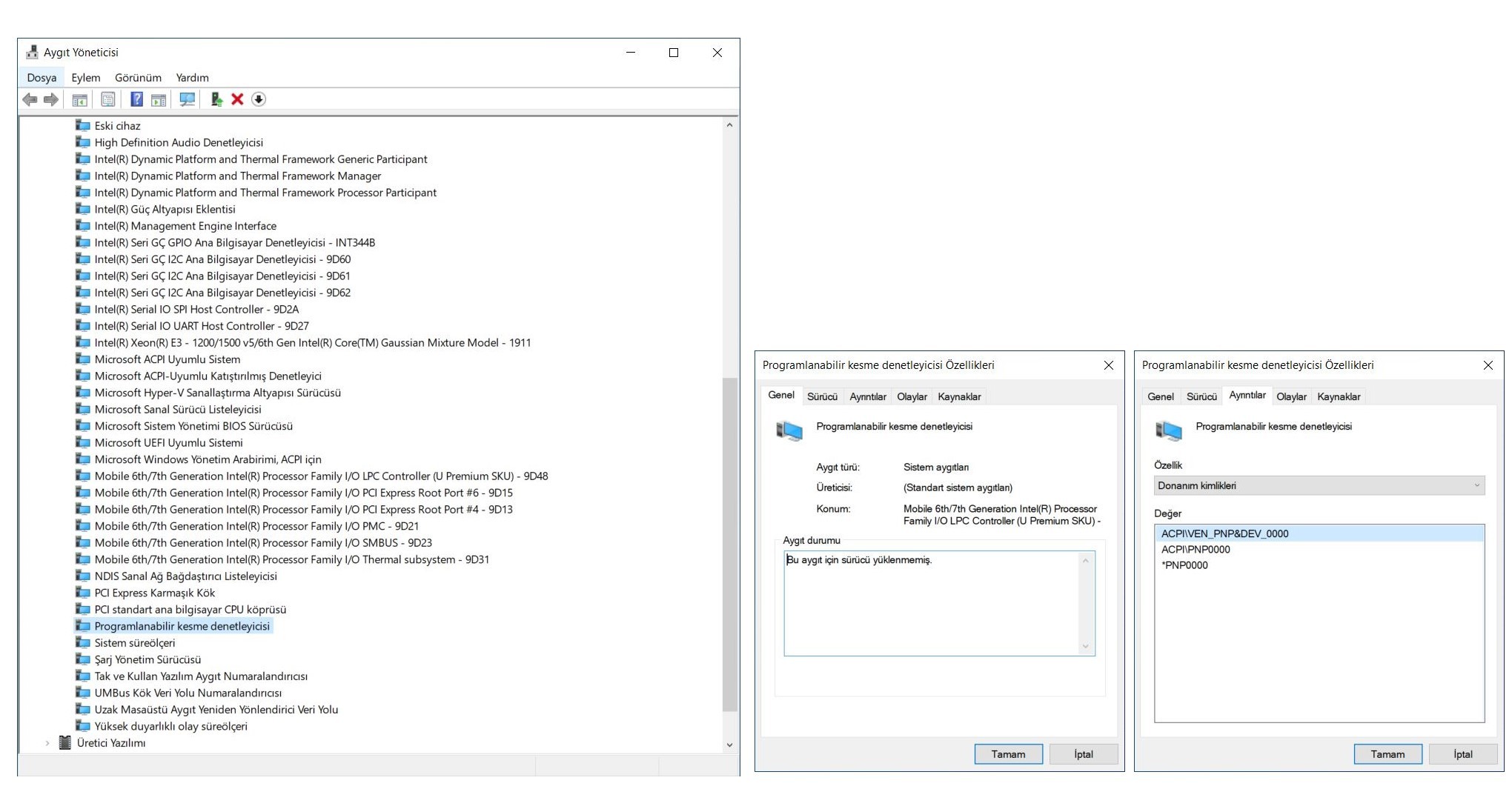Click the Properties toolbar icon
The image size is (1512, 809).
(108, 99)
